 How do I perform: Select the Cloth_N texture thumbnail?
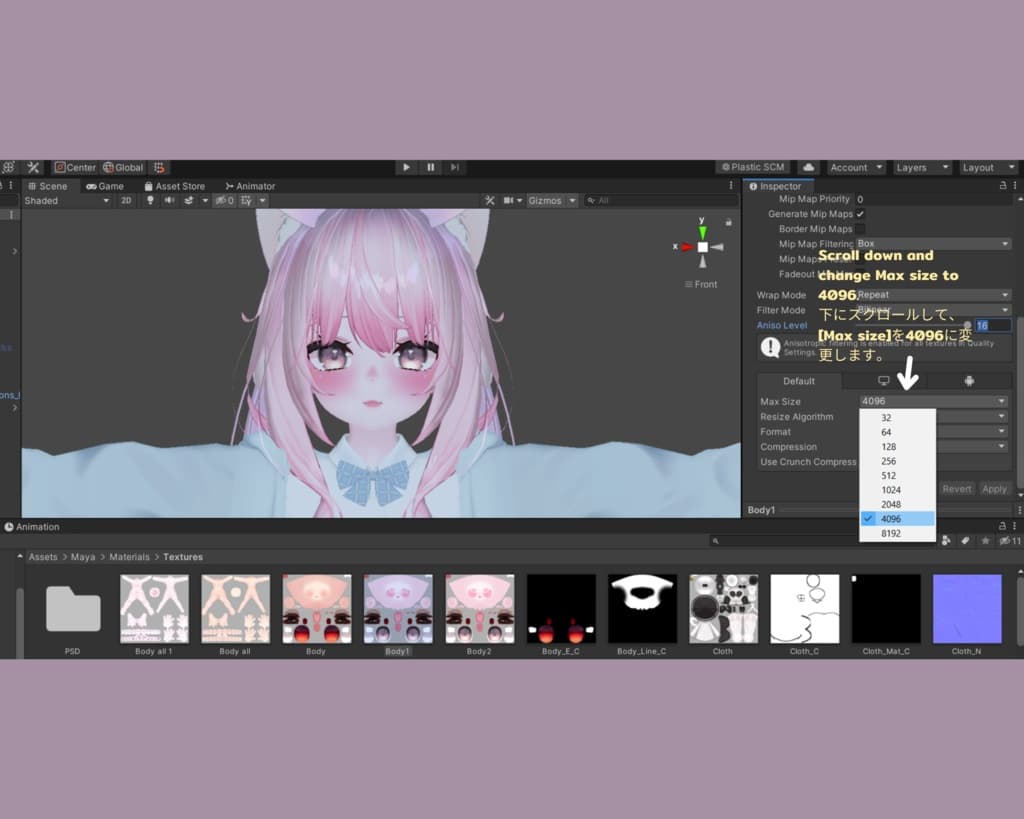pyautogui.click(x=966, y=613)
